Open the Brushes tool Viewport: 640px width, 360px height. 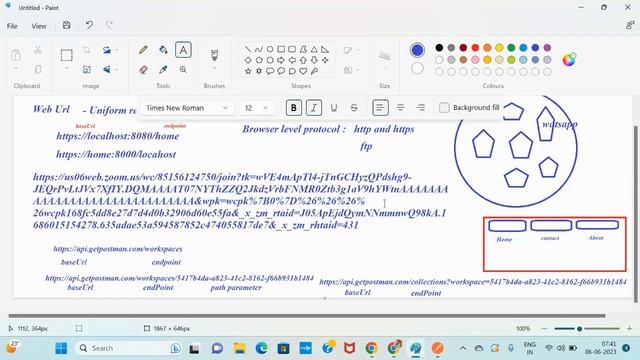click(x=214, y=55)
